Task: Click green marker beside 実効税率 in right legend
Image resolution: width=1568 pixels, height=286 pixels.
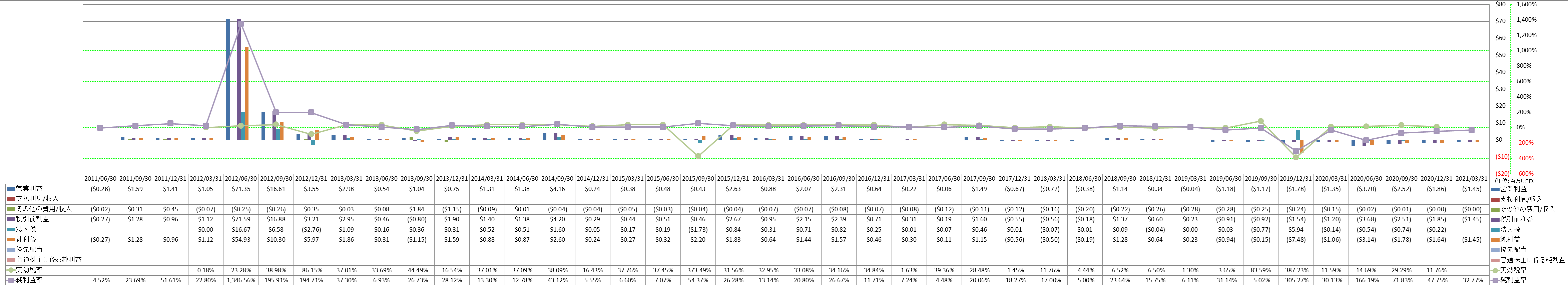Action: [x=1495, y=270]
